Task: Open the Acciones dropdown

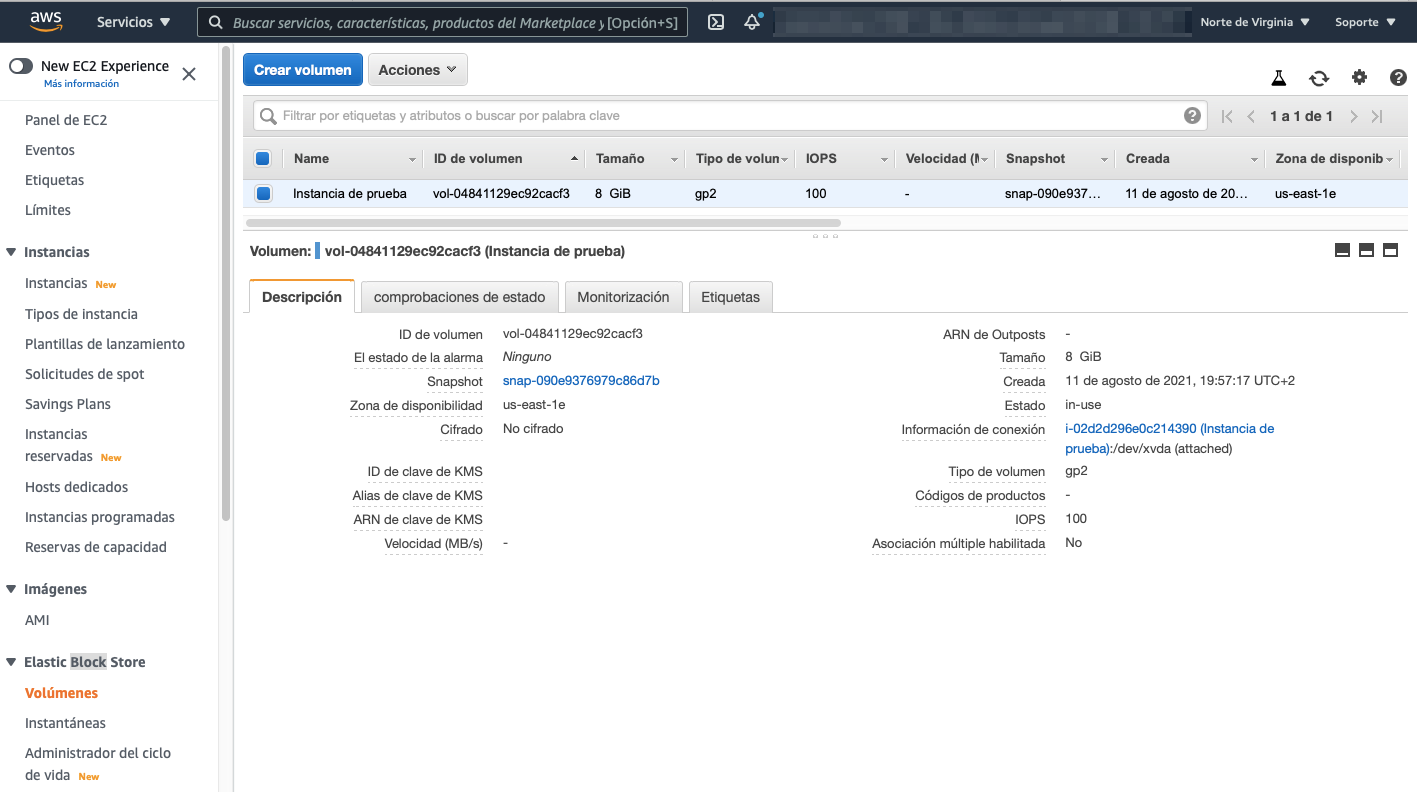Action: (x=418, y=70)
